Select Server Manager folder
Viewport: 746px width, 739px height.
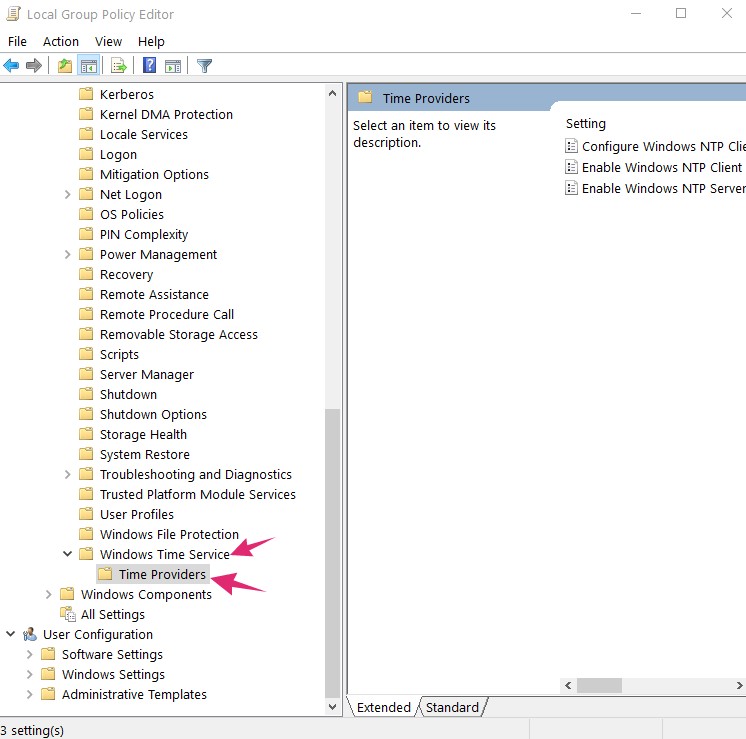[x=147, y=374]
